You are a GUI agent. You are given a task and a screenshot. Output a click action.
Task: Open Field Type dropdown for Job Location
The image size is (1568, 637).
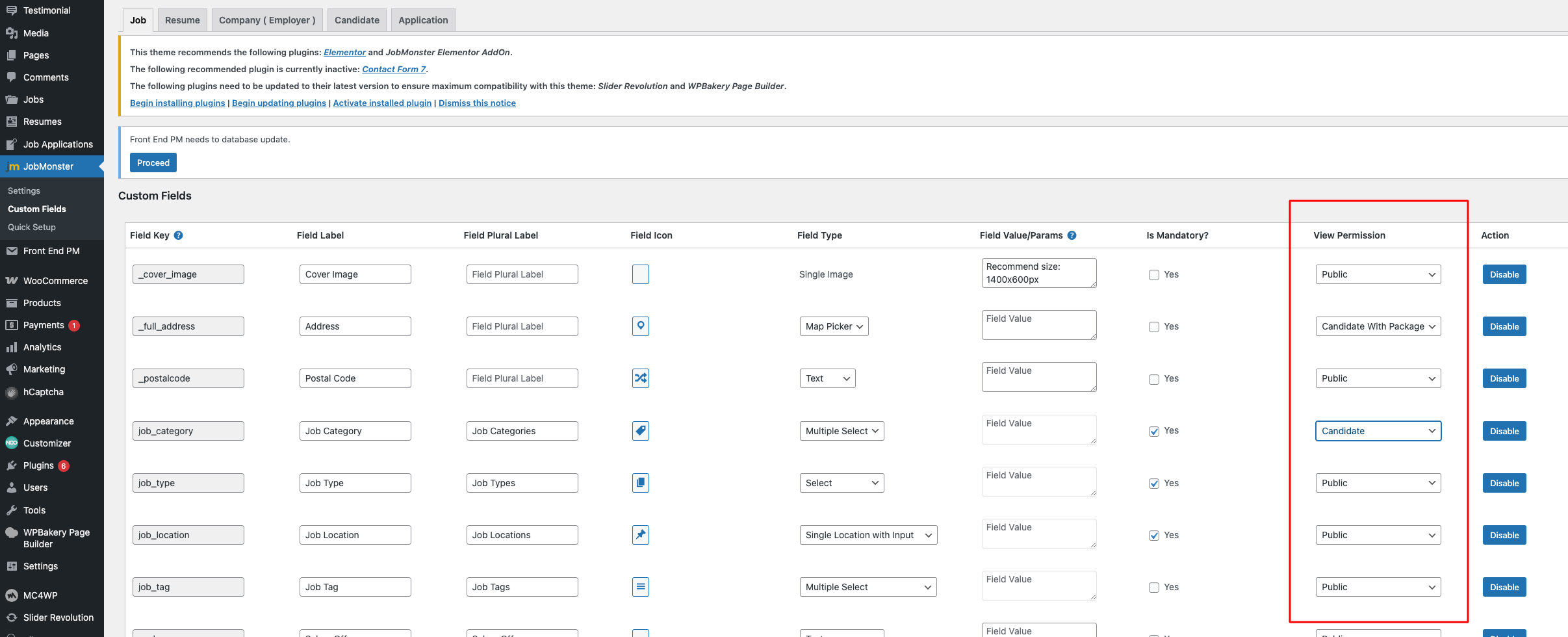[868, 535]
